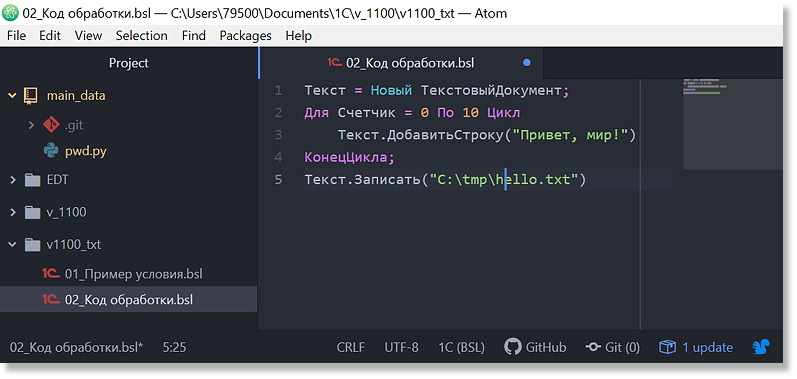Open 01_Пример условия.bsl file
The image size is (797, 379).
click(134, 274)
